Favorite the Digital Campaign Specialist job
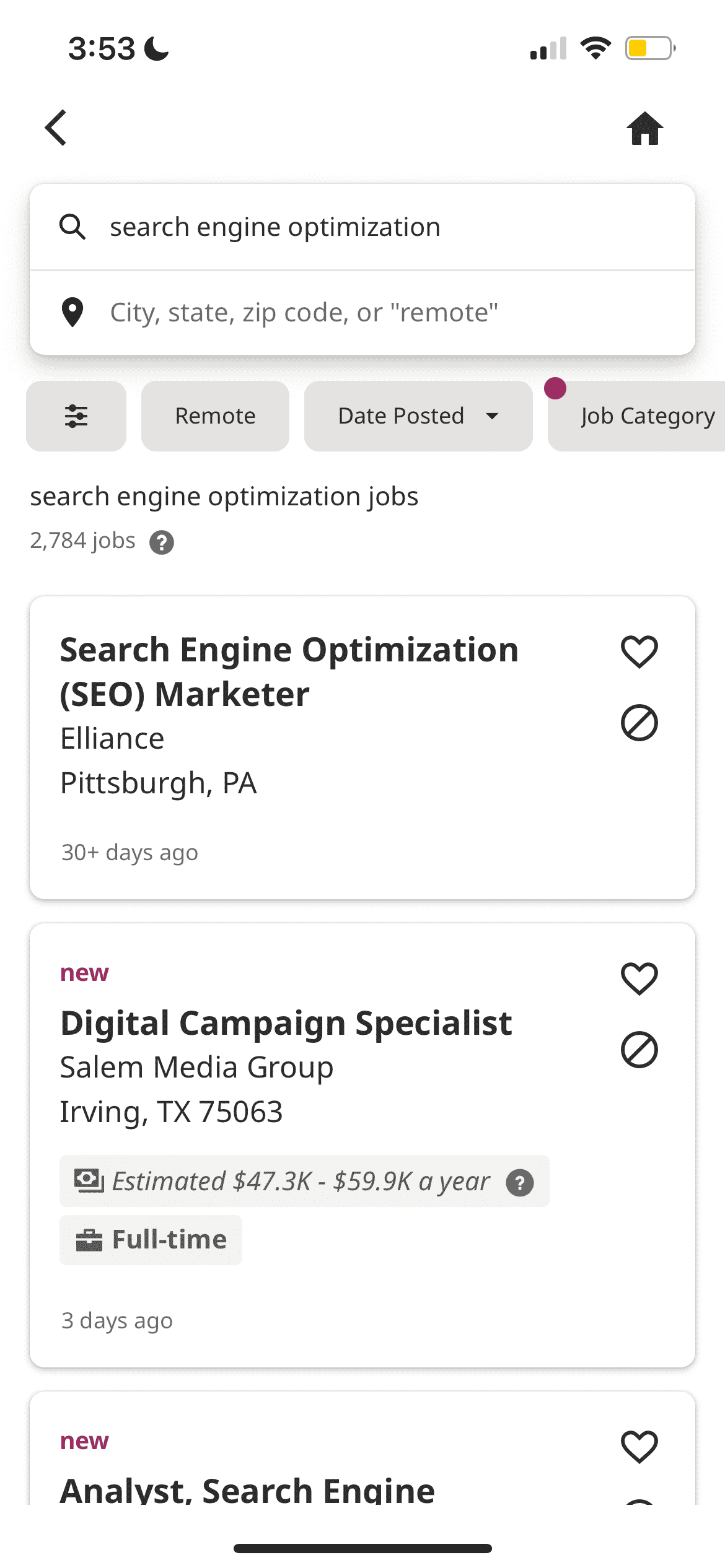Viewport: 725px width, 1568px height. point(639,978)
